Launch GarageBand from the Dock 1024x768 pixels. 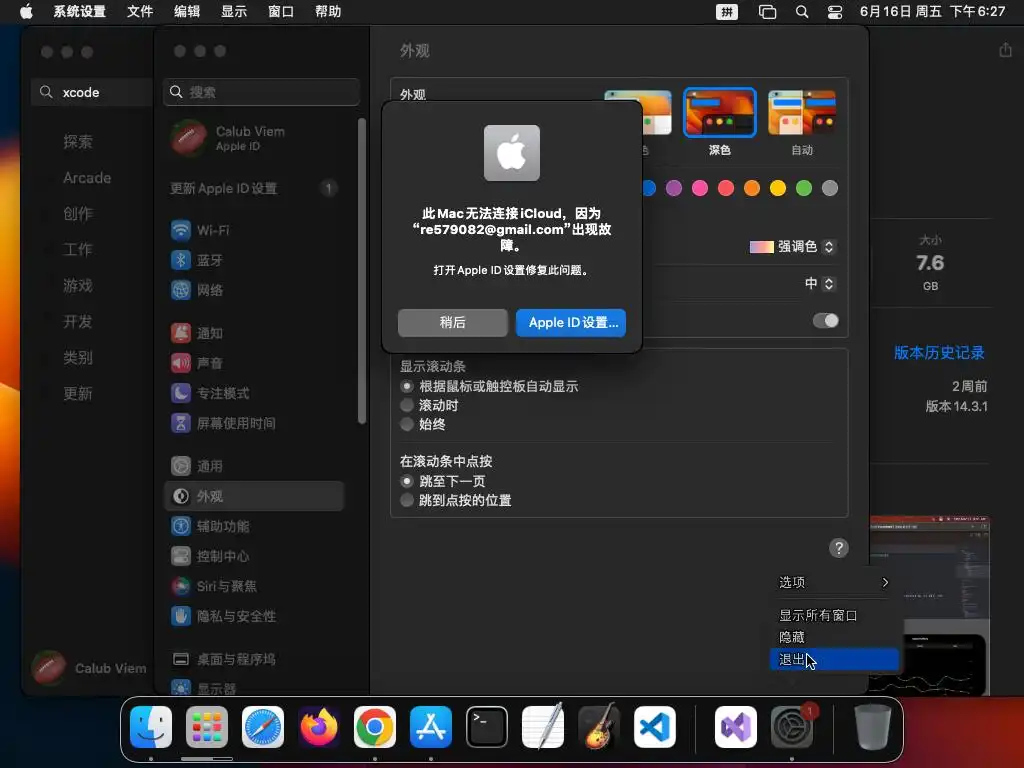click(x=599, y=727)
